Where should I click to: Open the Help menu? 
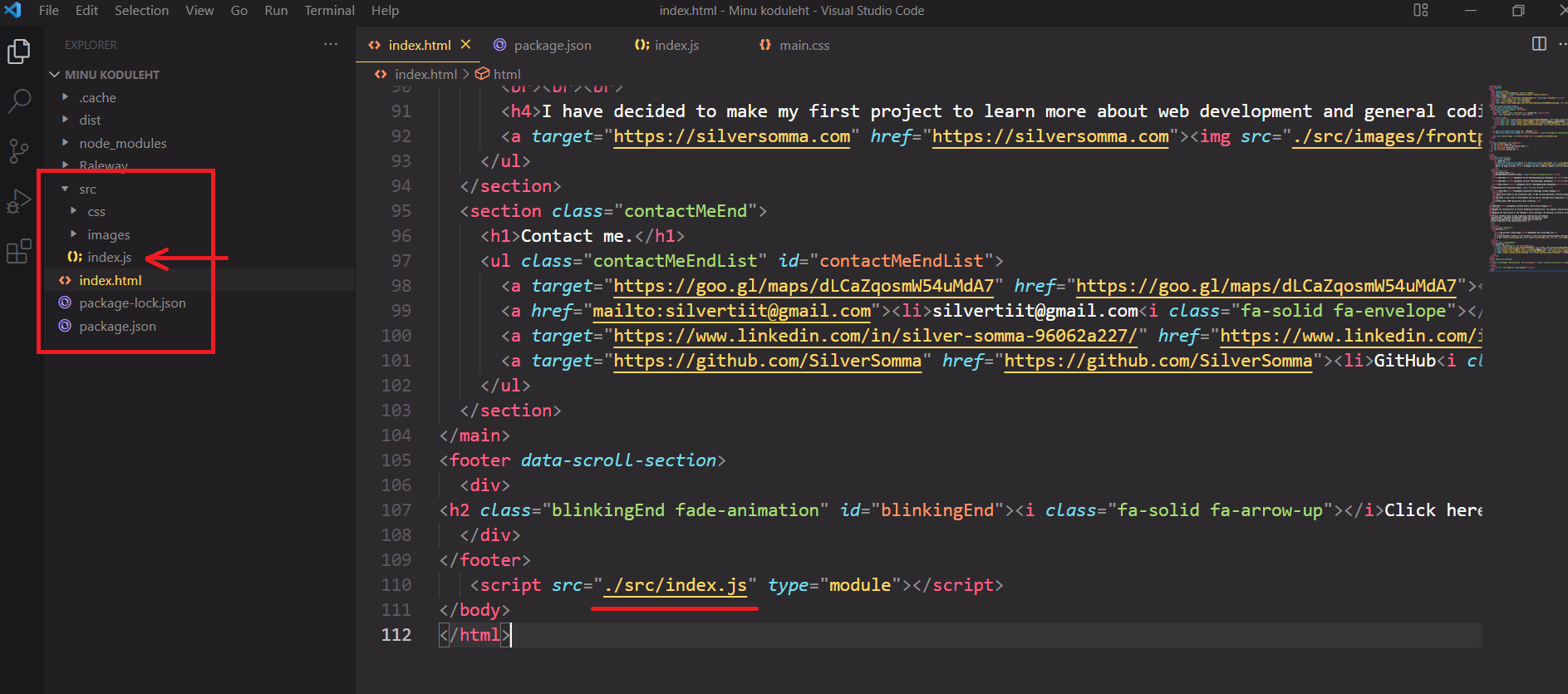[x=385, y=10]
